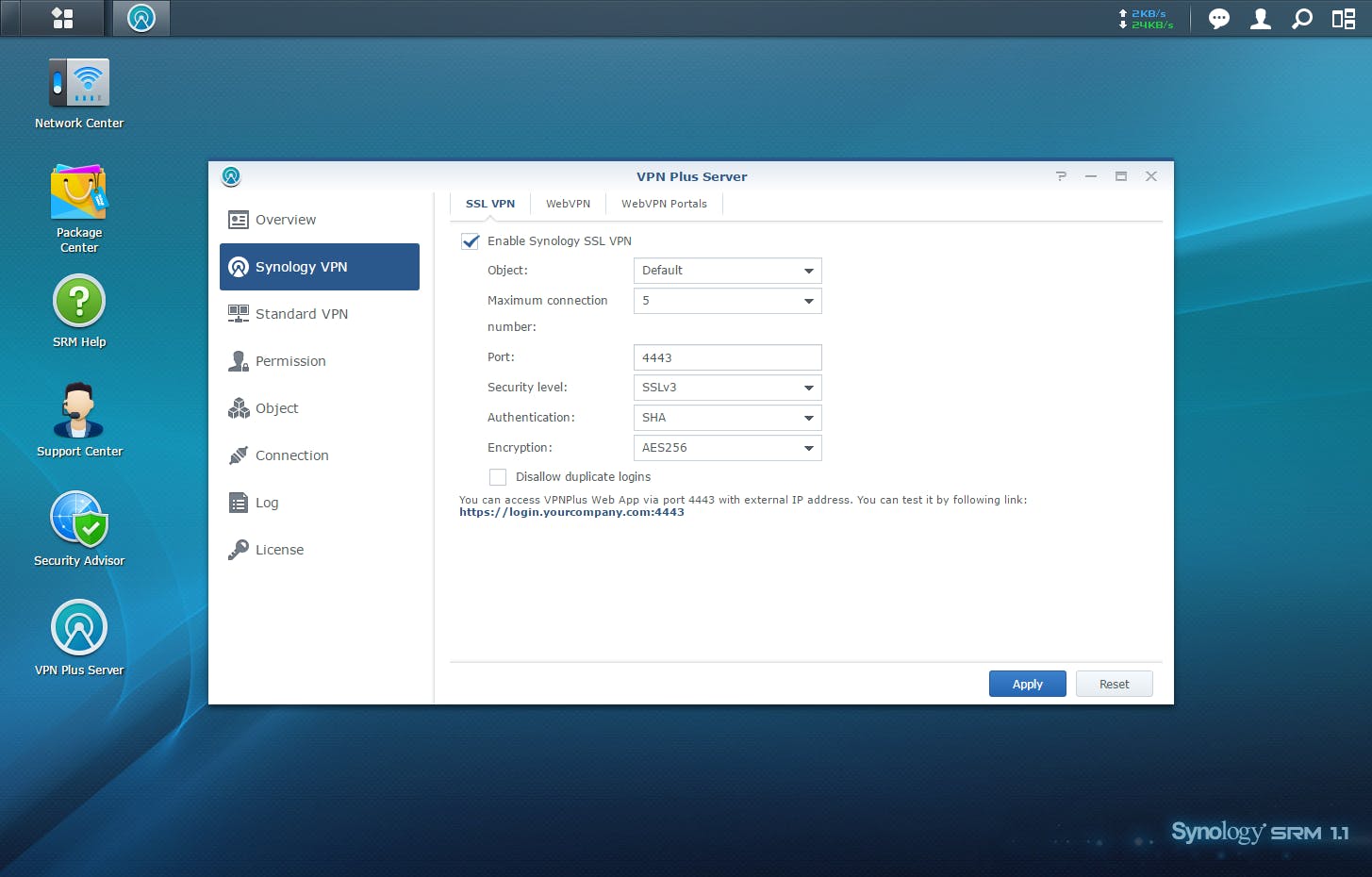The width and height of the screenshot is (1372, 877).
Task: Launch Security Advisor desktop icon
Action: point(79,529)
